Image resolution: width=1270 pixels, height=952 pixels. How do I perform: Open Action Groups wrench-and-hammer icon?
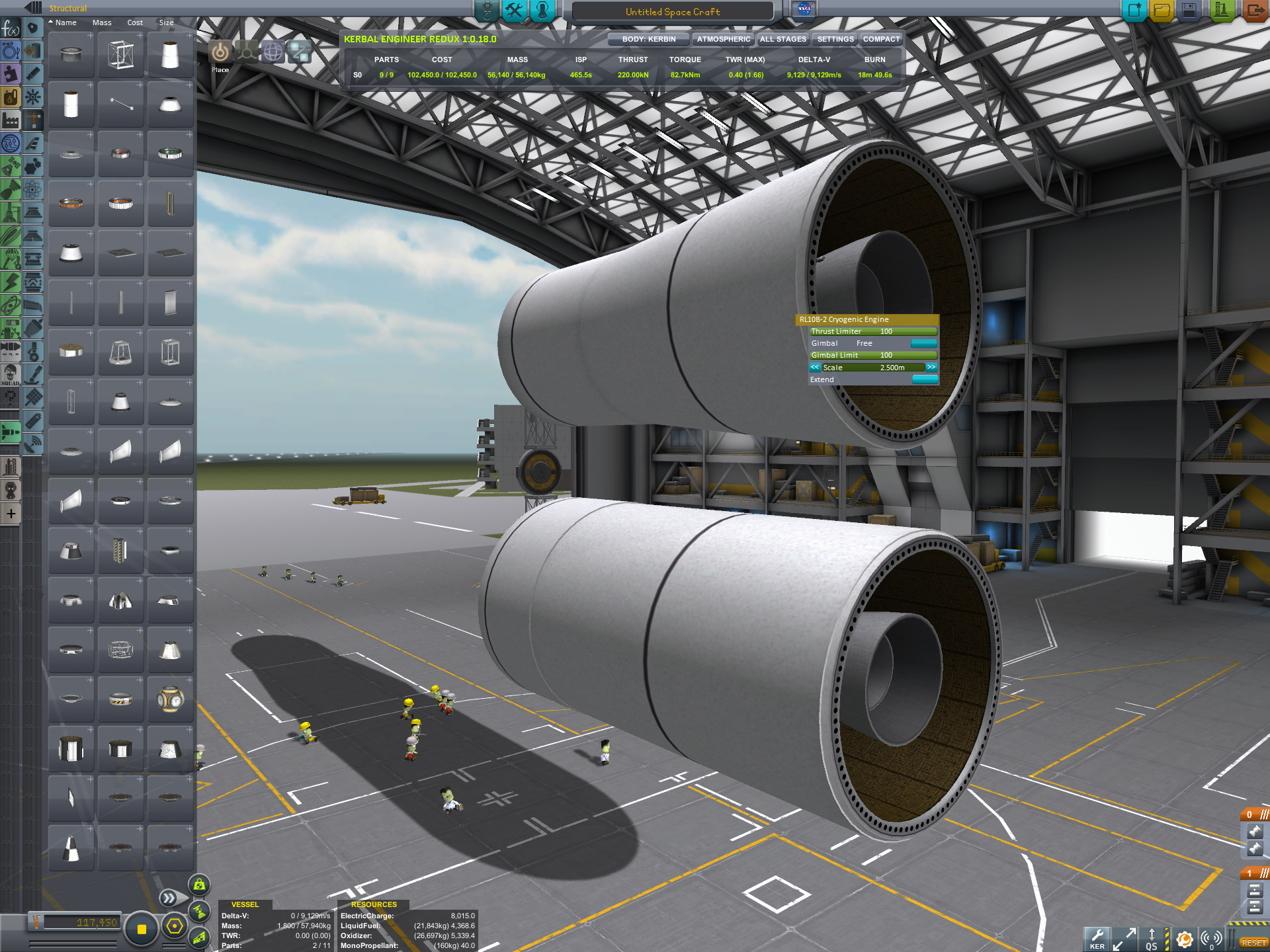tap(514, 10)
